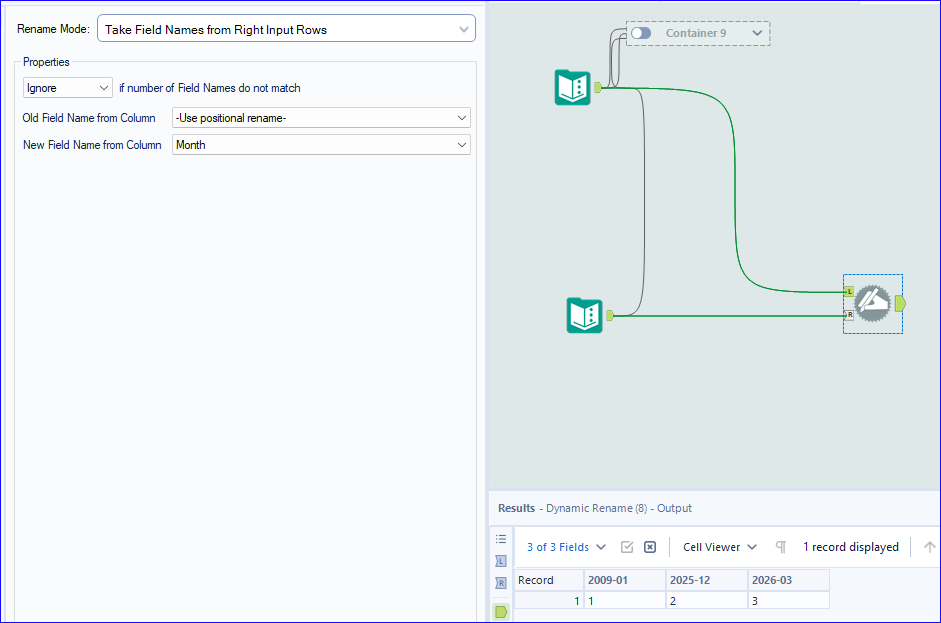Click the select-all fields checkmark icon
This screenshot has height=623, width=941.
point(627,547)
